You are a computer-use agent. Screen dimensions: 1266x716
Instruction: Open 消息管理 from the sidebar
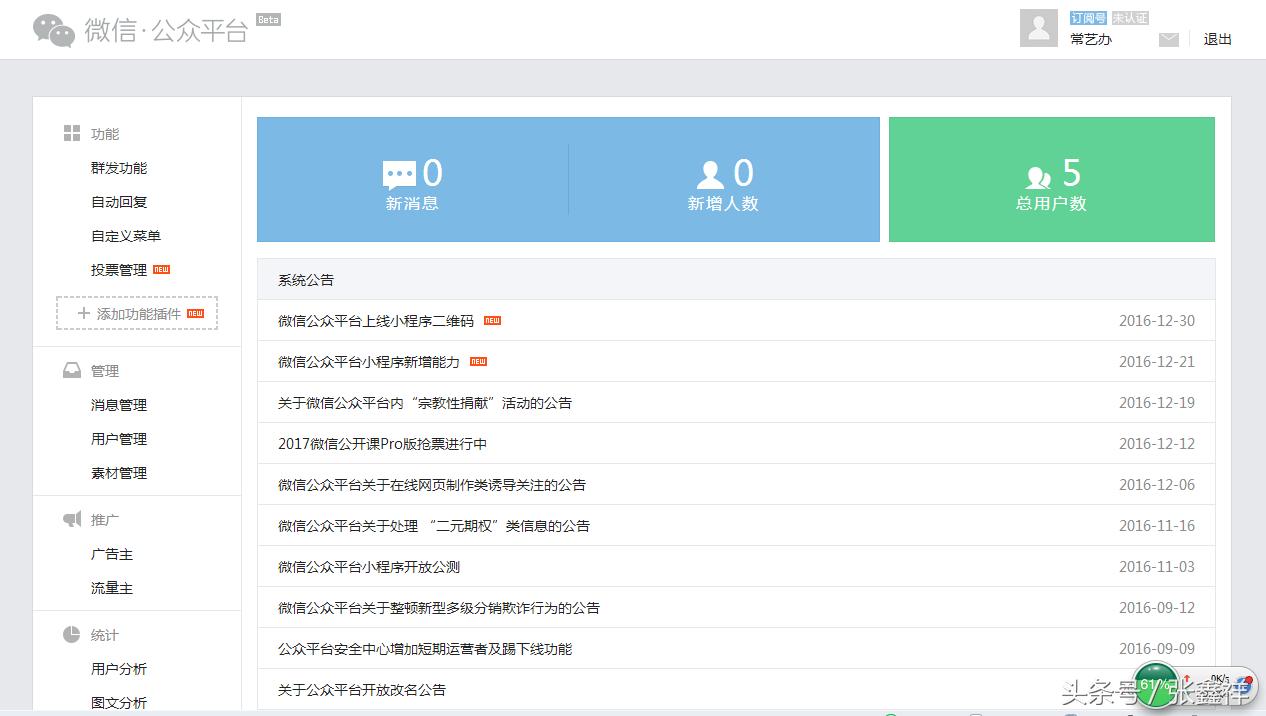click(x=121, y=404)
